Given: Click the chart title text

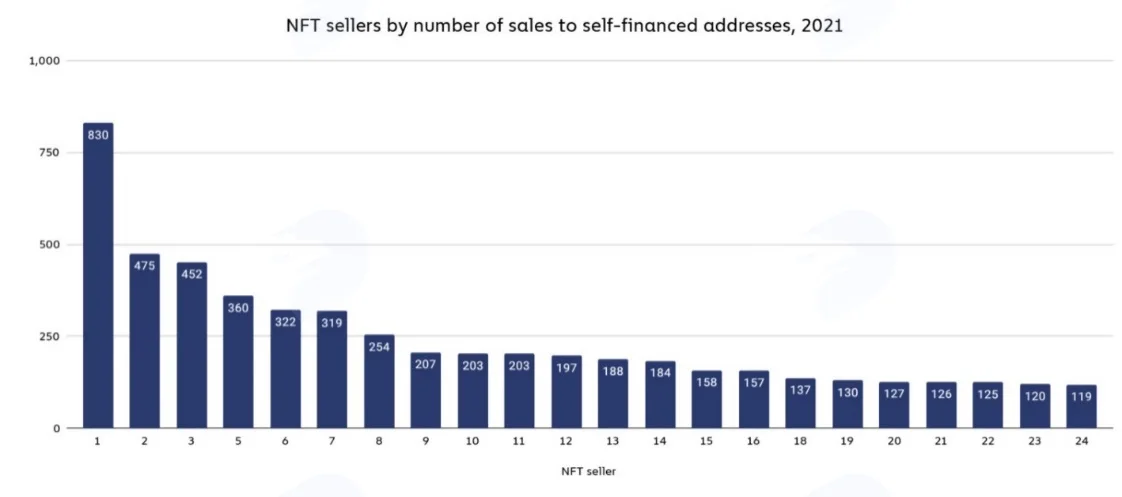Looking at the screenshot, I should (x=565, y=27).
